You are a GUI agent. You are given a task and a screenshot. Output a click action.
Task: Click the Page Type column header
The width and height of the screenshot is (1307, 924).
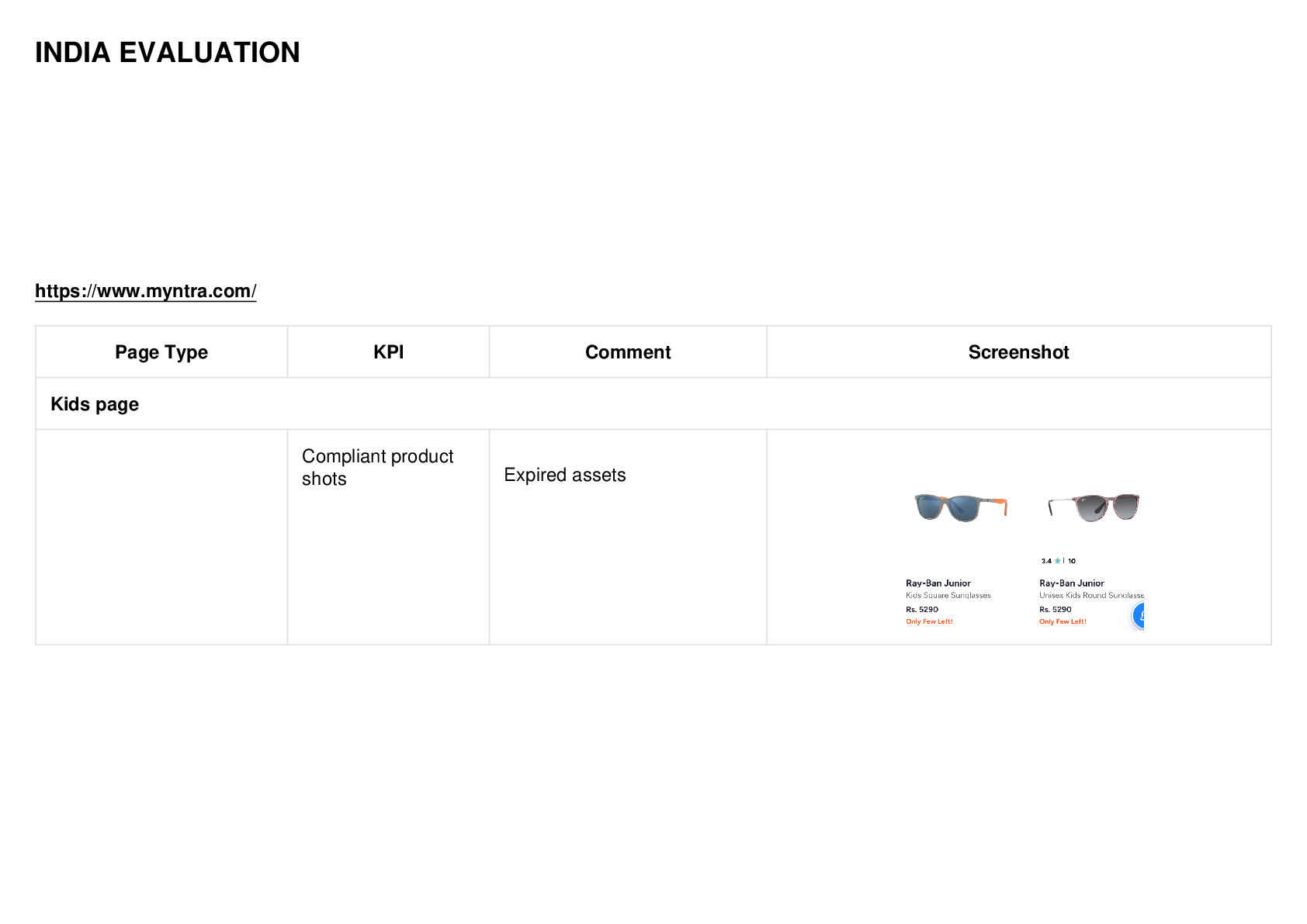(x=161, y=352)
